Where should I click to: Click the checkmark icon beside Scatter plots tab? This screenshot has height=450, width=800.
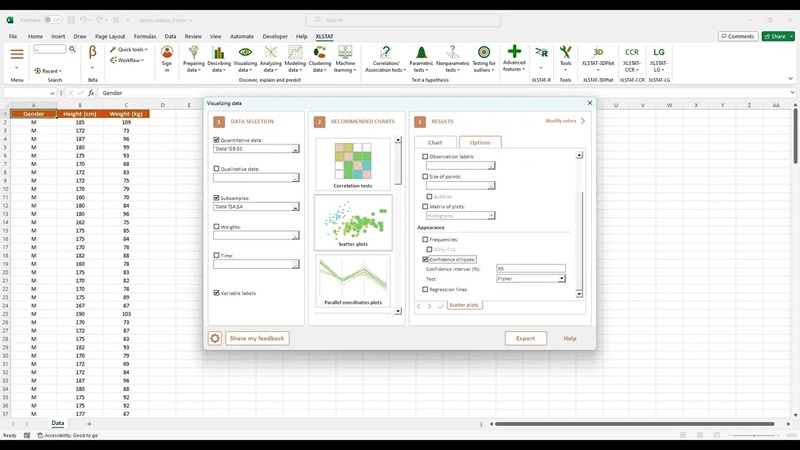441,307
